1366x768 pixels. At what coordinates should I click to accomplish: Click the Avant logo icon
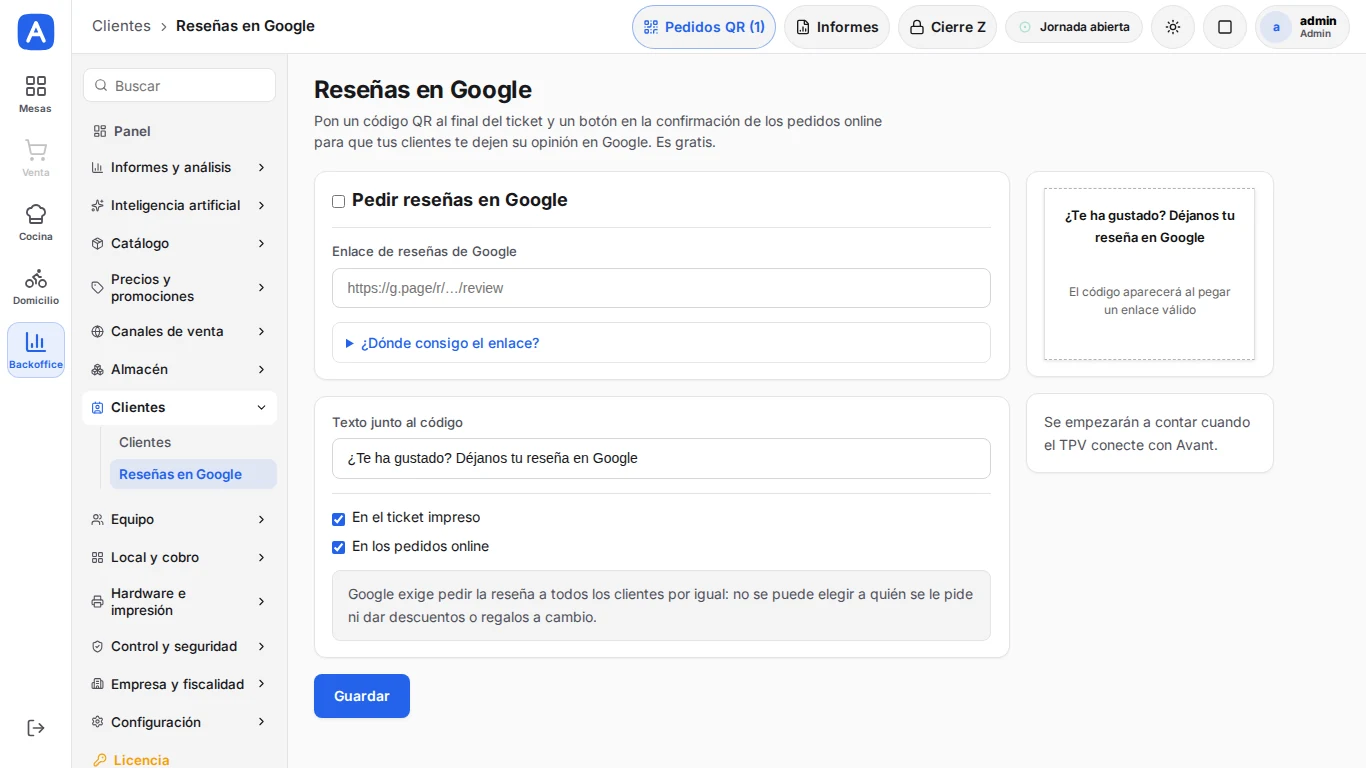click(36, 32)
